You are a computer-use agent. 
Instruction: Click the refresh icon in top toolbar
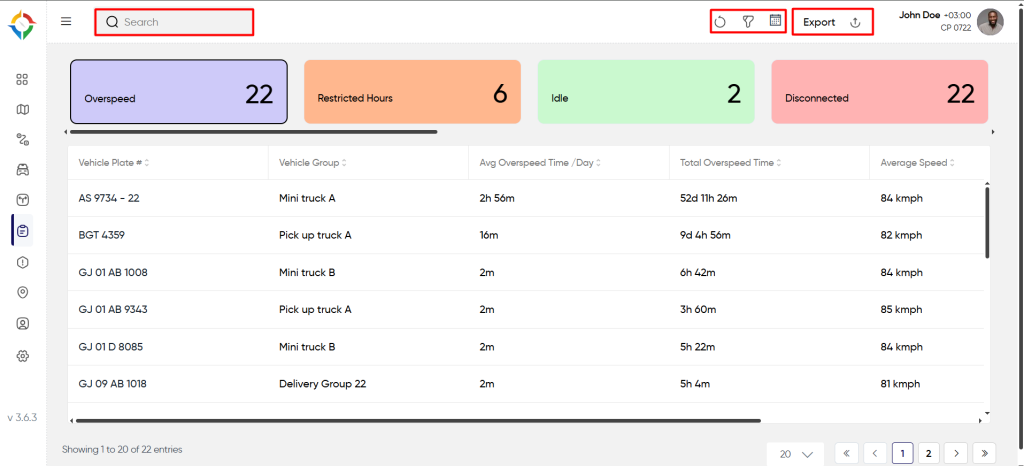(720, 22)
